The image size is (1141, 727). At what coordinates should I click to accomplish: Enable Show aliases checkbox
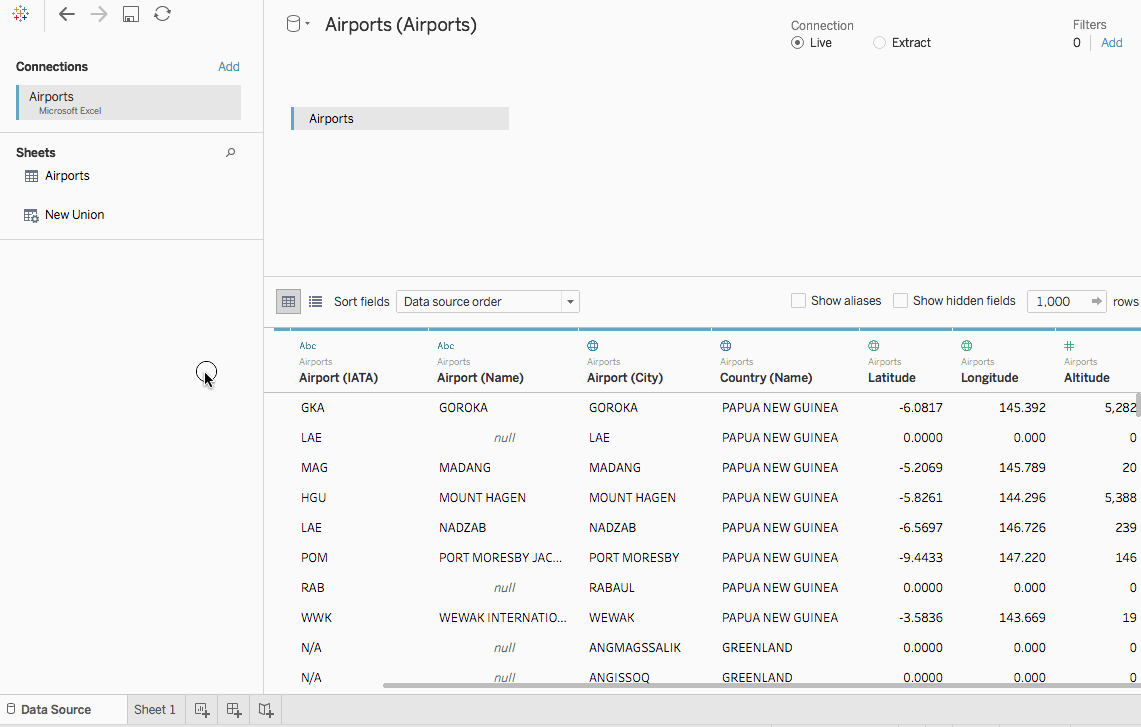click(x=798, y=301)
